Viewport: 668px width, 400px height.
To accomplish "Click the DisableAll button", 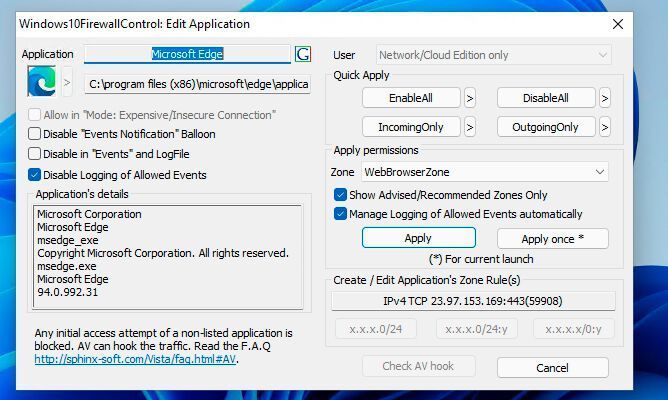I will point(546,98).
